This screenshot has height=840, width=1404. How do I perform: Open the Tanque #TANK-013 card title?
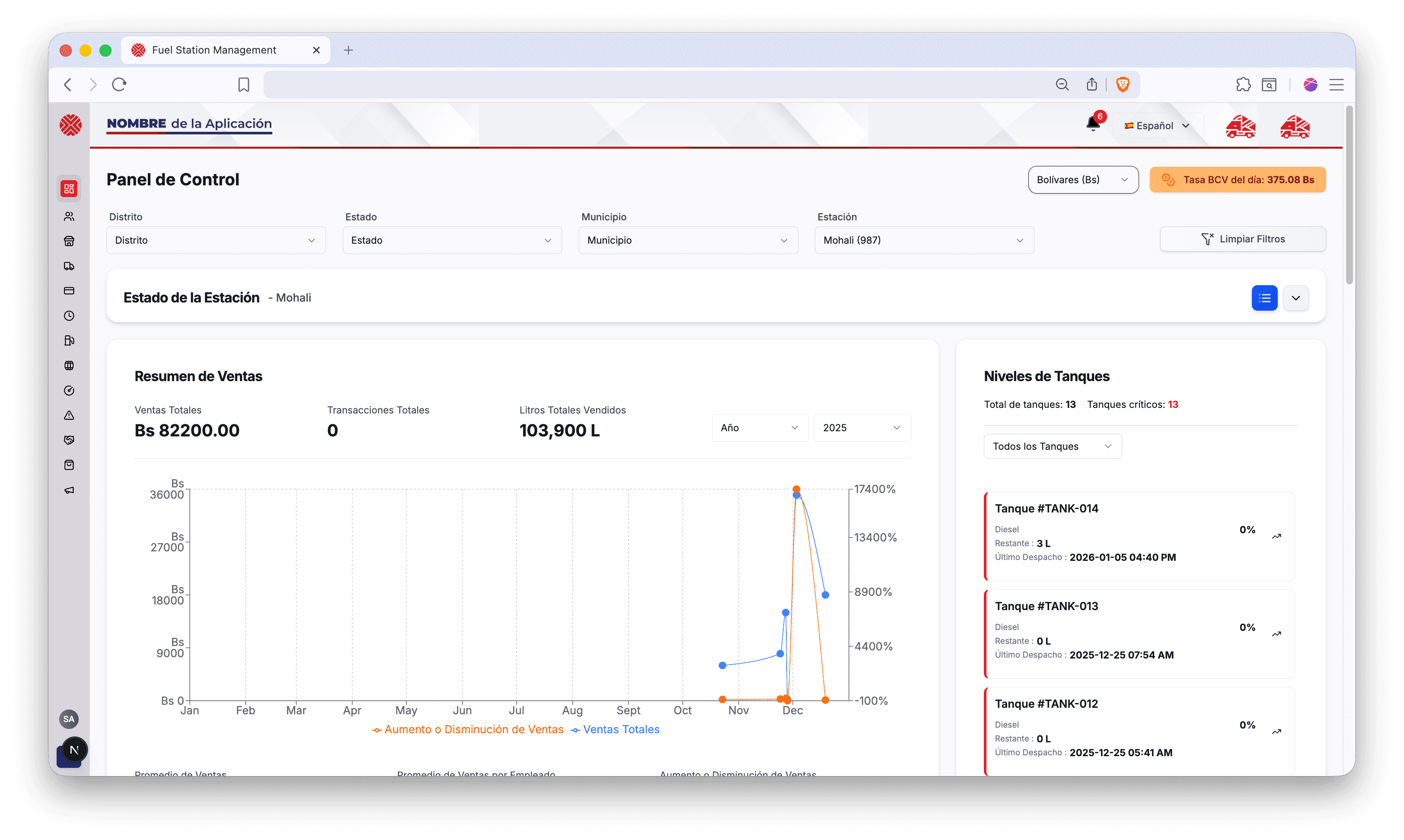(1046, 606)
